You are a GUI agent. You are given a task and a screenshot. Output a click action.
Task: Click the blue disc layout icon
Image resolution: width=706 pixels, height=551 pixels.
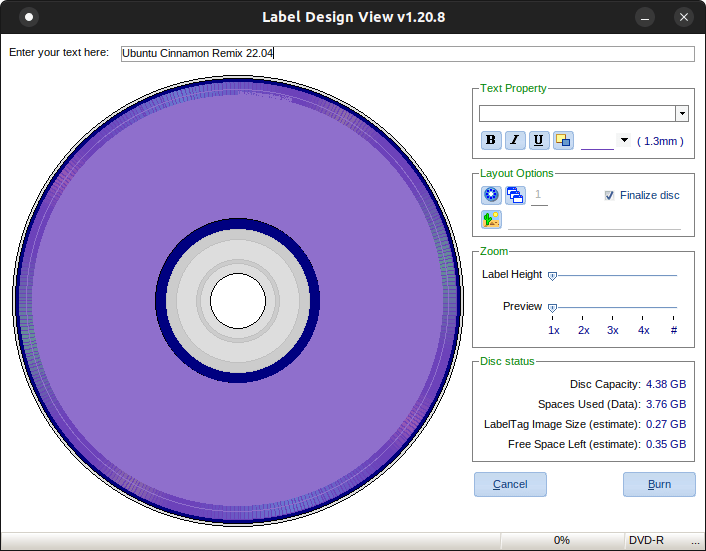click(491, 196)
